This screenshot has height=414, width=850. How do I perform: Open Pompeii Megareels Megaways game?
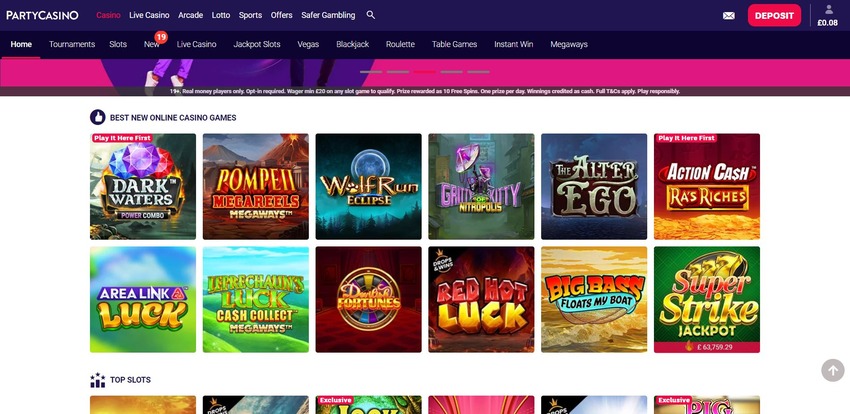pyautogui.click(x=256, y=186)
